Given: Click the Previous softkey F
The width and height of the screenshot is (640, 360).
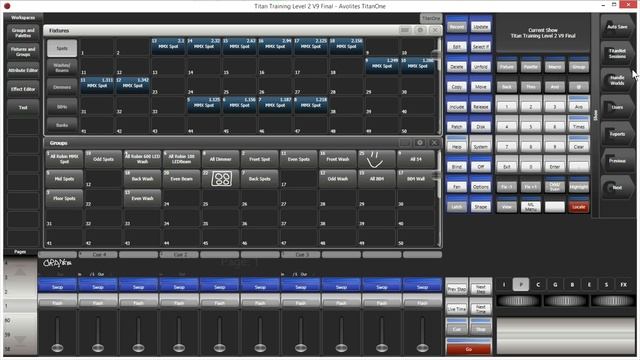Looking at the screenshot, I should coord(616,161).
